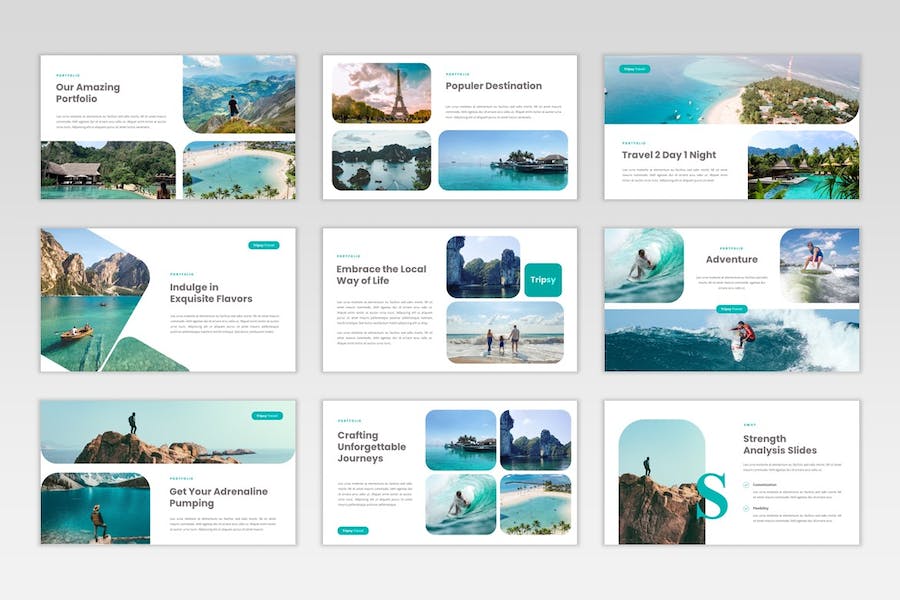The width and height of the screenshot is (900, 600).
Task: Select the Eiffel Tower photo
Action: pos(381,93)
